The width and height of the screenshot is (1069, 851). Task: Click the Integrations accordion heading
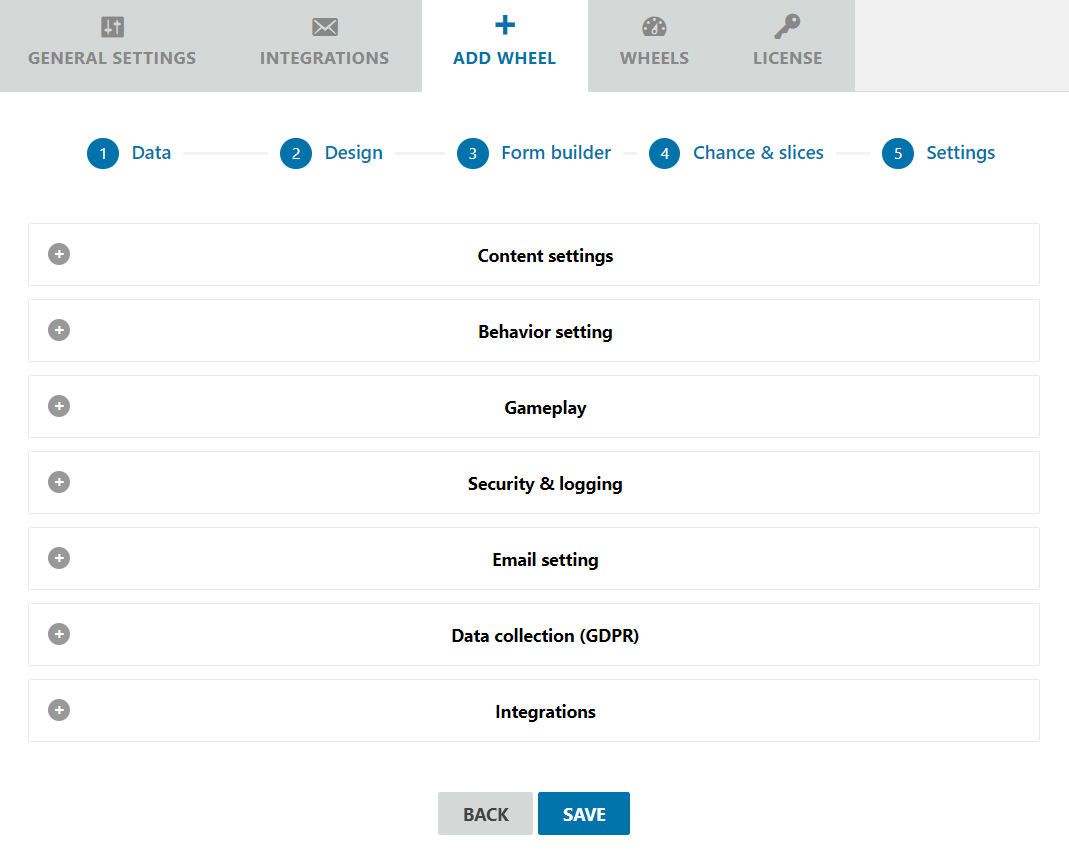545,712
